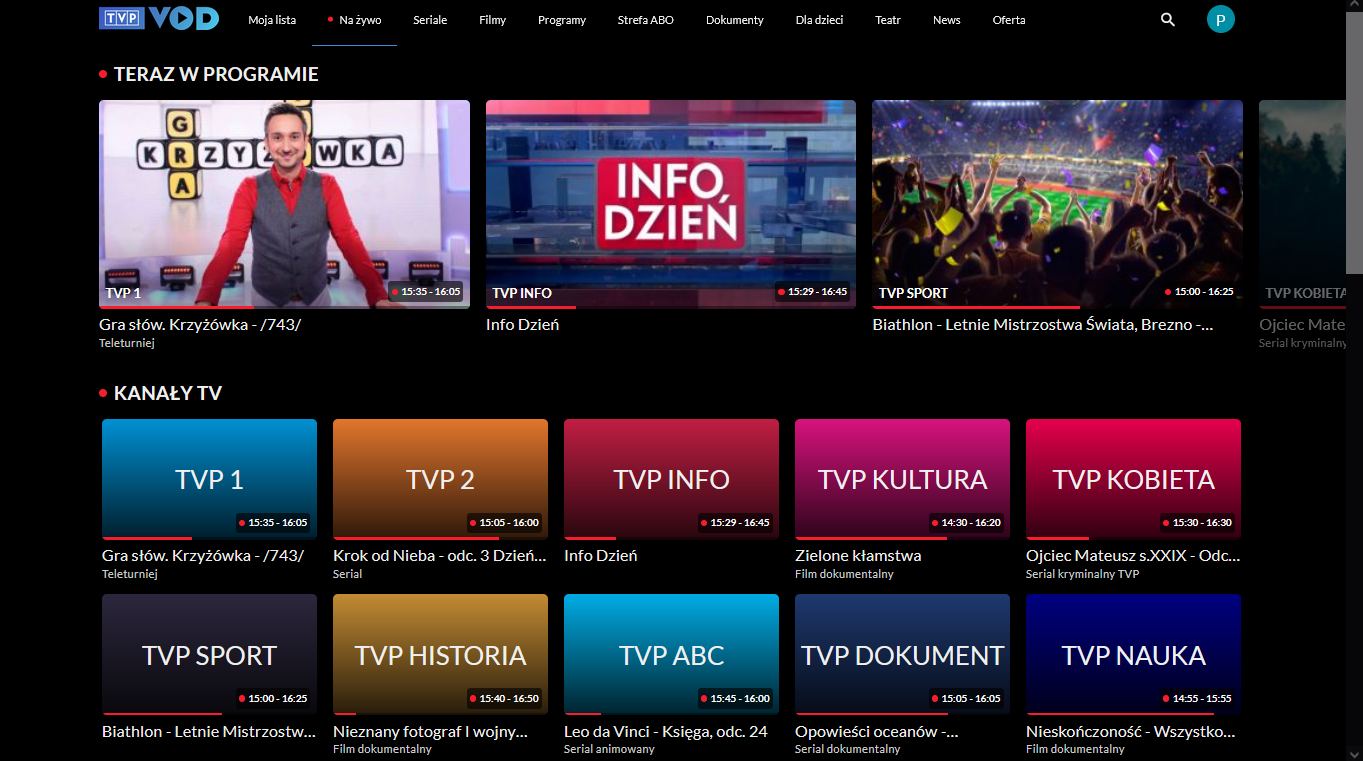Browse Filmy from the top navigation
This screenshot has width=1363, height=761.
click(492, 19)
